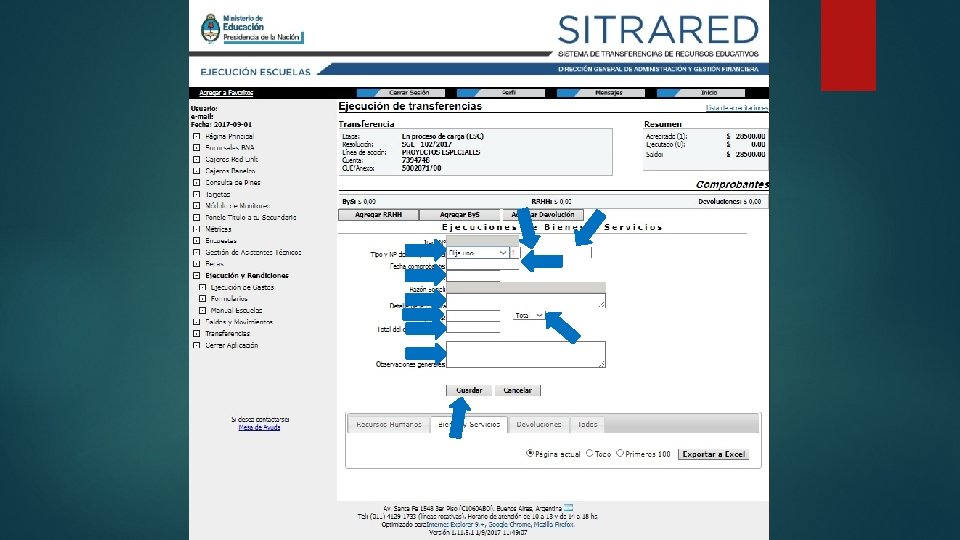Select the Primeros 100 radio button

click(x=620, y=454)
